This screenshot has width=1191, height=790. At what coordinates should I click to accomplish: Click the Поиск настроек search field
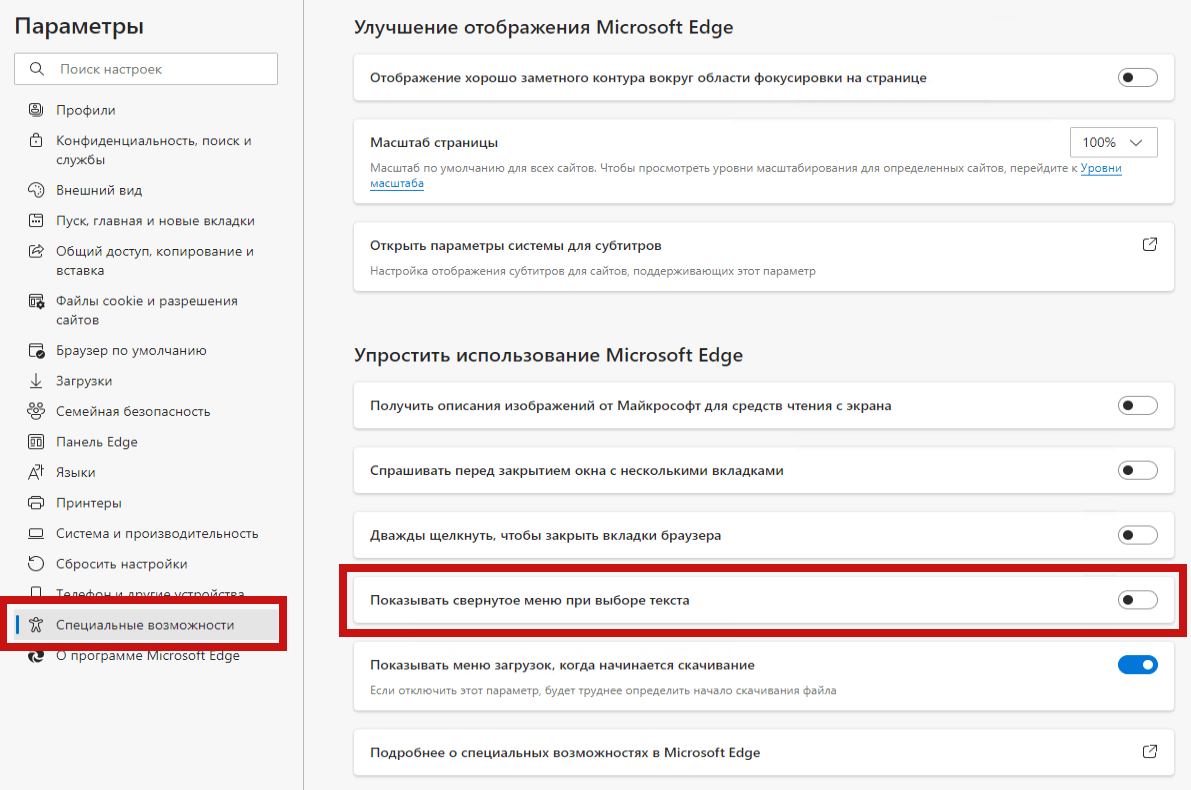[146, 69]
